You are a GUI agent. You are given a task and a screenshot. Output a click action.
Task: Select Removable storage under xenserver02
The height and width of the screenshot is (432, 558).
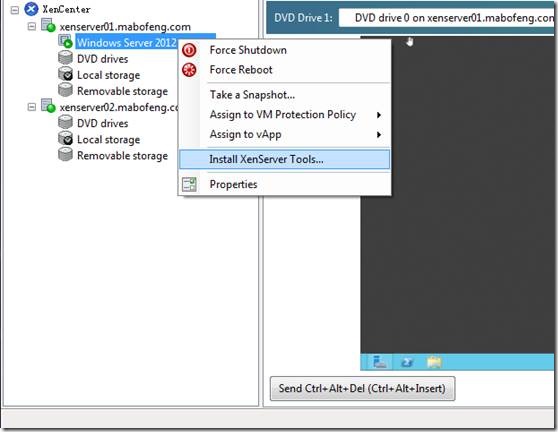point(122,156)
